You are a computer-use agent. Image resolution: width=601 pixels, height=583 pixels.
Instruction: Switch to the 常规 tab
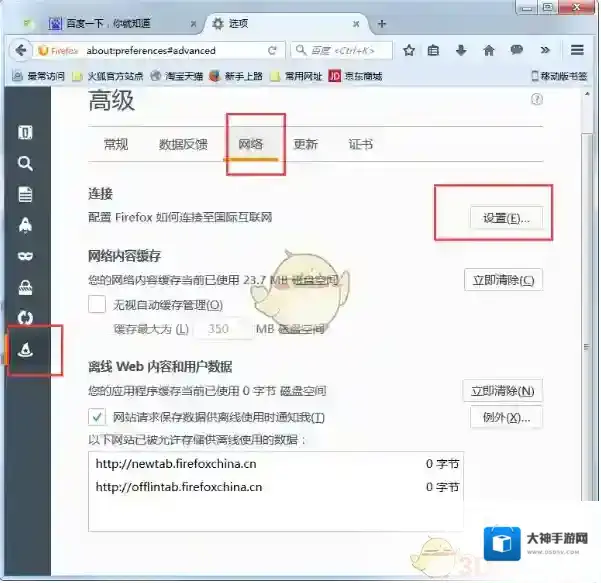[116, 145]
